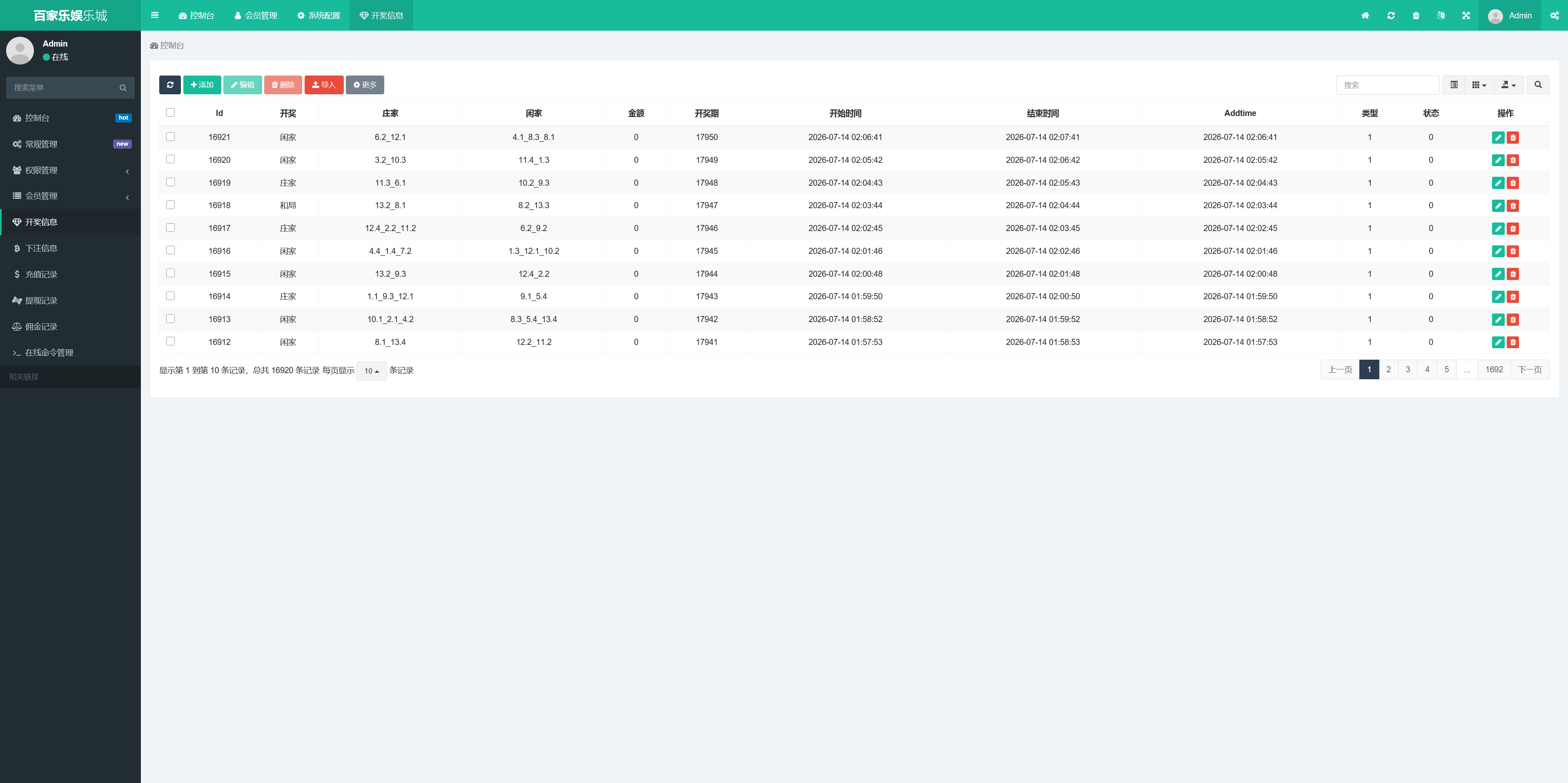Screen dimensions: 1568x783
Task: Refresh table with dark refresh button
Action: (x=170, y=85)
